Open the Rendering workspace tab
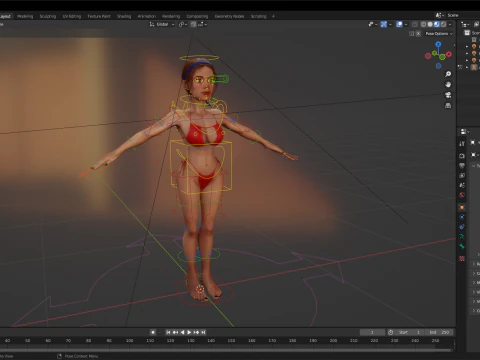Viewport: 480px width, 360px height. [x=171, y=16]
